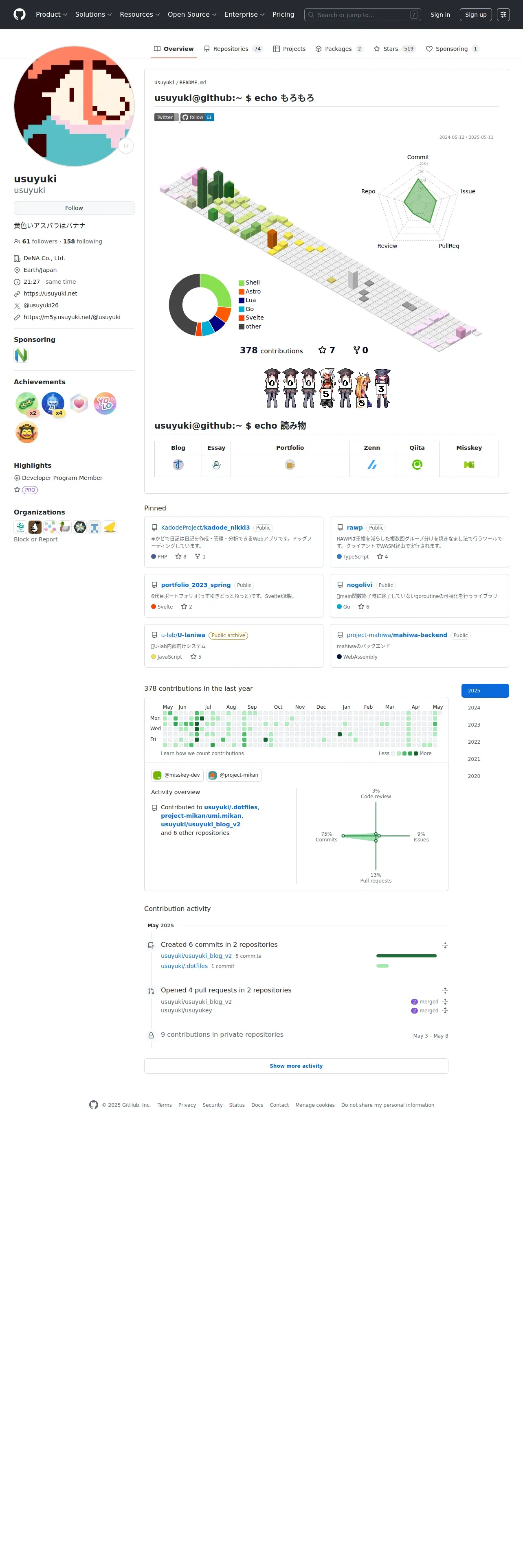Viewport: 523px width, 1568px height.
Task: Open the Pull Shark x4 achievement badge
Action: [x=53, y=403]
